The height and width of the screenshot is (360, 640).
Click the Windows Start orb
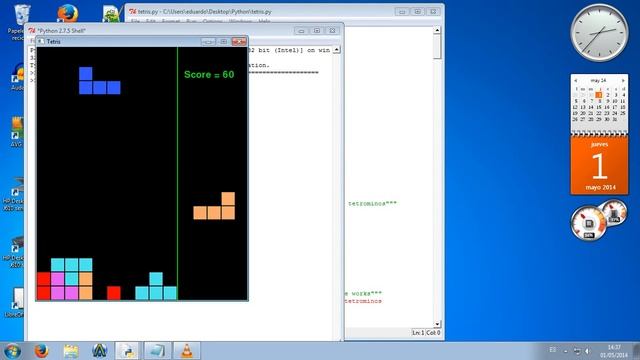click(x=12, y=351)
